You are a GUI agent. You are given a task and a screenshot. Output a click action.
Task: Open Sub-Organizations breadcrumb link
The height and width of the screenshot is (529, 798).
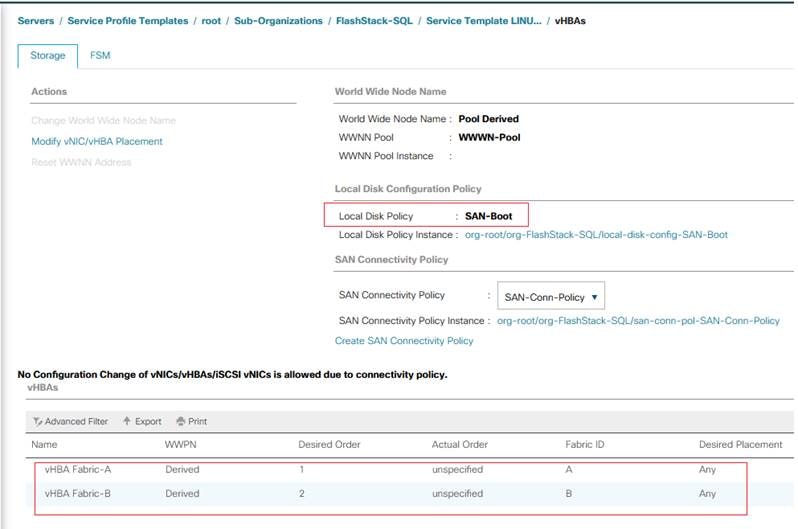click(278, 21)
